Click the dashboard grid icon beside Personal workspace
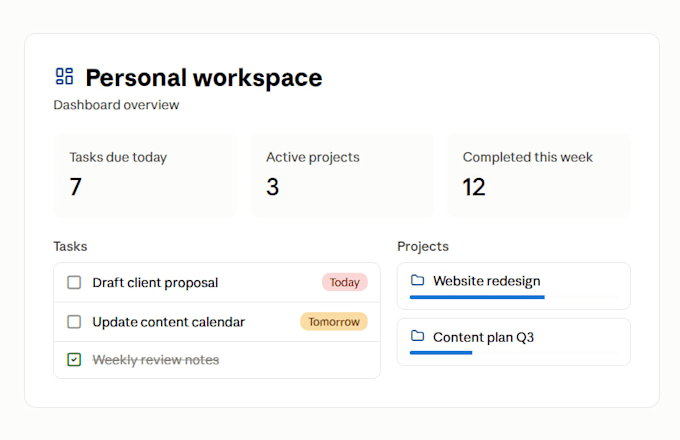 click(64, 76)
